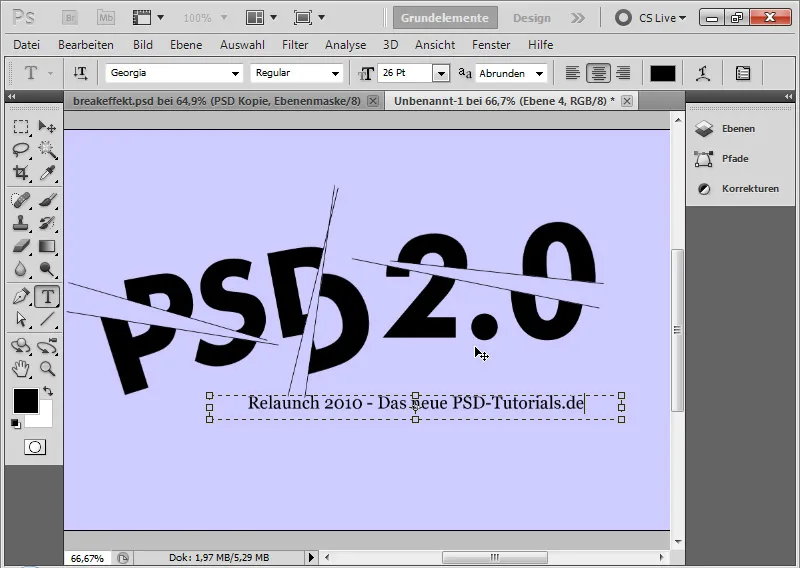Select the Magic Wand tool

pos(47,150)
